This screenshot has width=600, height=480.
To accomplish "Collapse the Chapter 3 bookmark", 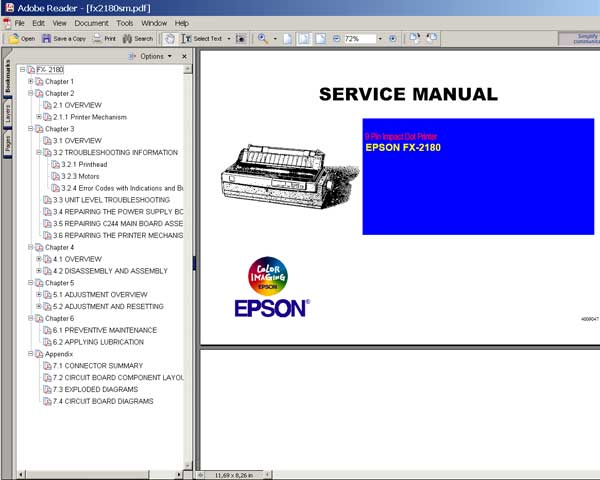I will pos(31,129).
